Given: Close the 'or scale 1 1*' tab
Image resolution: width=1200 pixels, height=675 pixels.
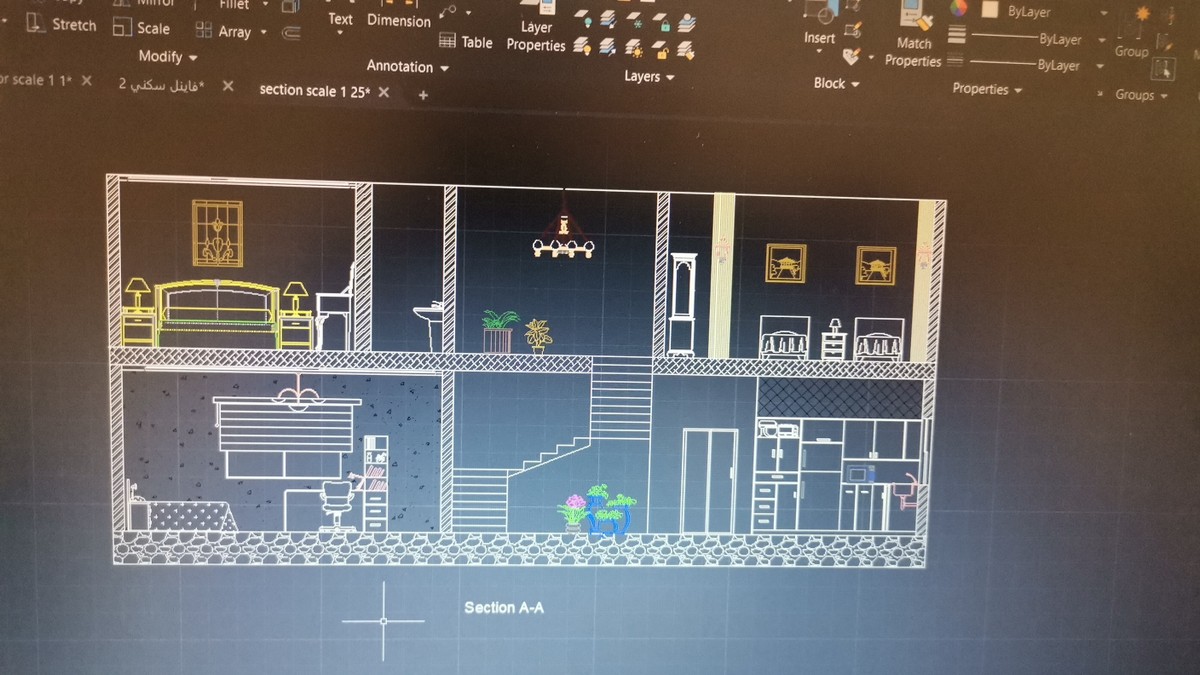Looking at the screenshot, I should click(87, 81).
